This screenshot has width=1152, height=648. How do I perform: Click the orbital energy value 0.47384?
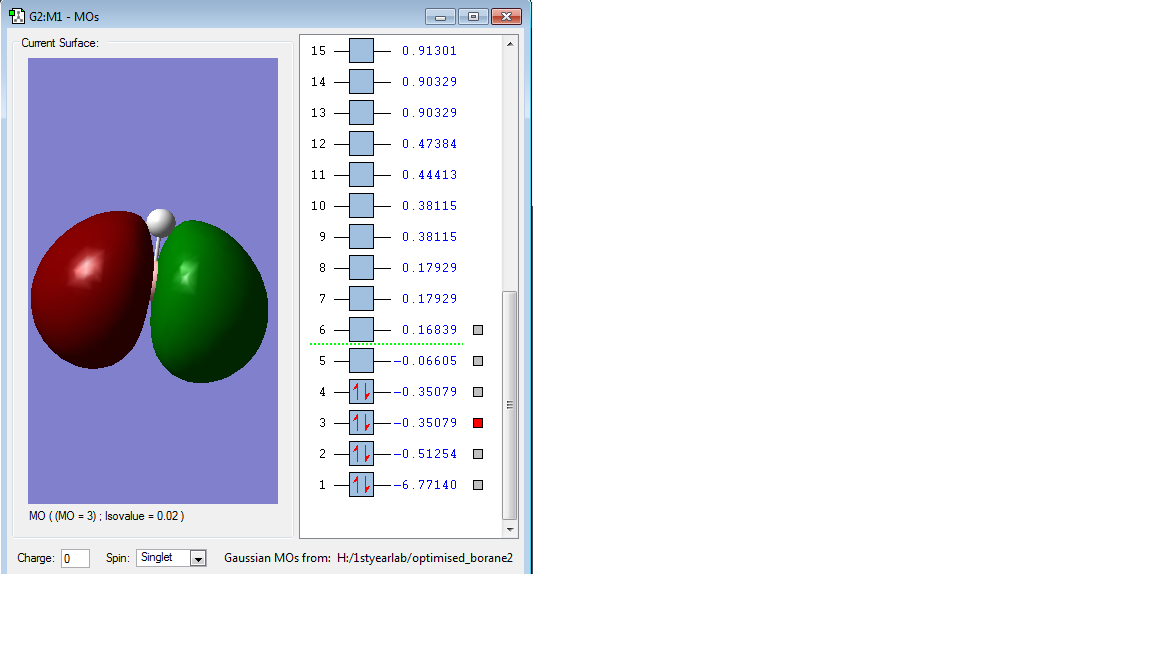point(429,144)
